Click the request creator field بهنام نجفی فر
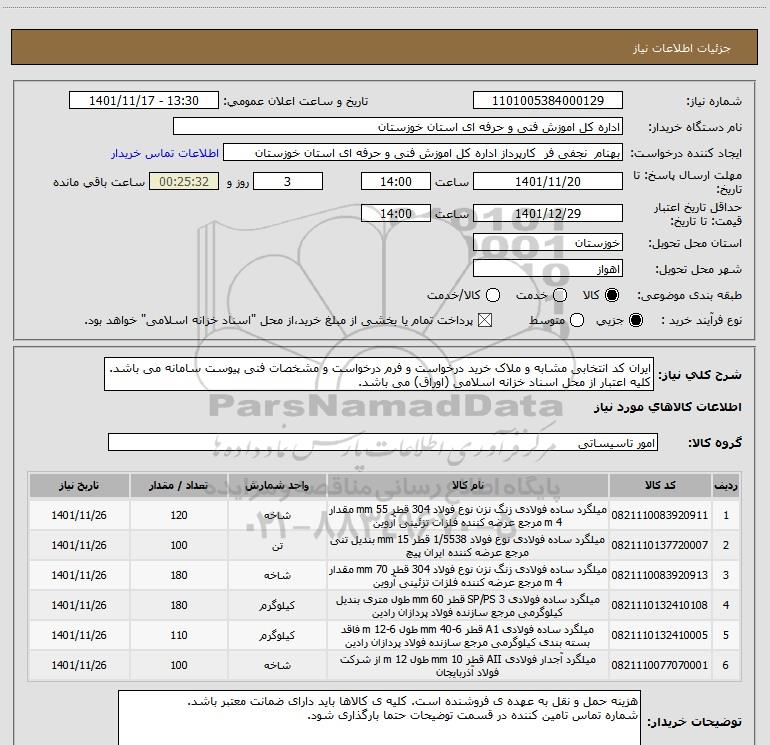The height and width of the screenshot is (745, 770). click(x=423, y=153)
